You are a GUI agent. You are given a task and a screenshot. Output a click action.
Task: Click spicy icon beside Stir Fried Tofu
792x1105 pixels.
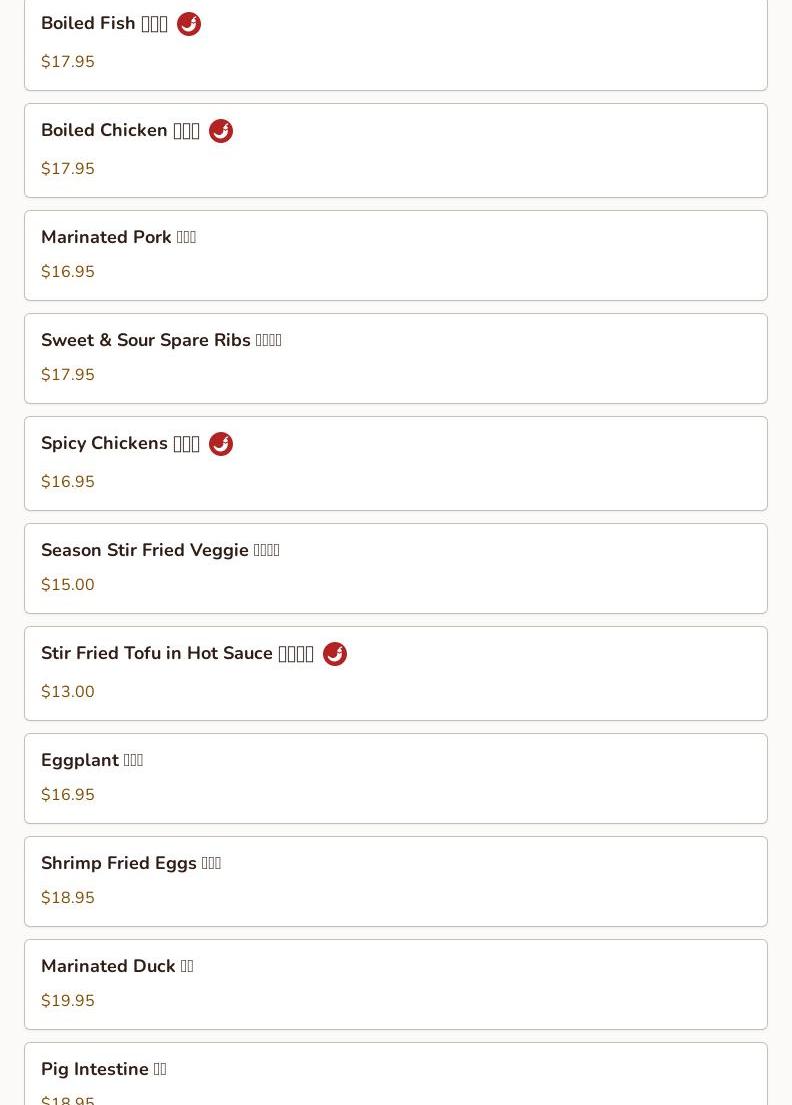pyautogui.click(x=335, y=654)
